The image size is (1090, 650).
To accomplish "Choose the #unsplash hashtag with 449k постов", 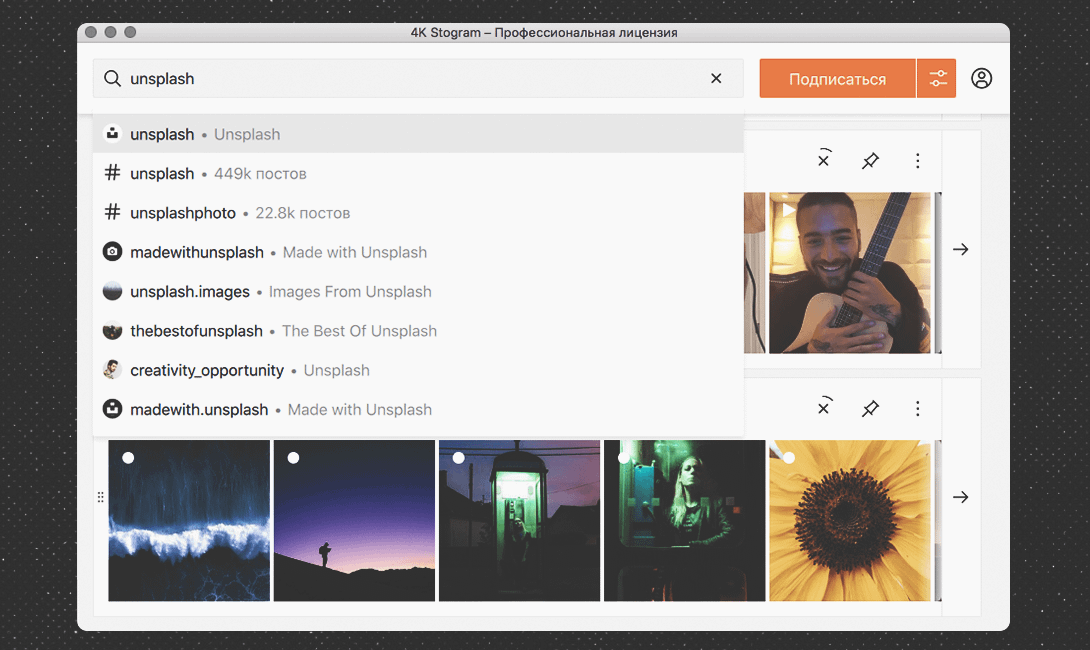I will click(x=418, y=173).
